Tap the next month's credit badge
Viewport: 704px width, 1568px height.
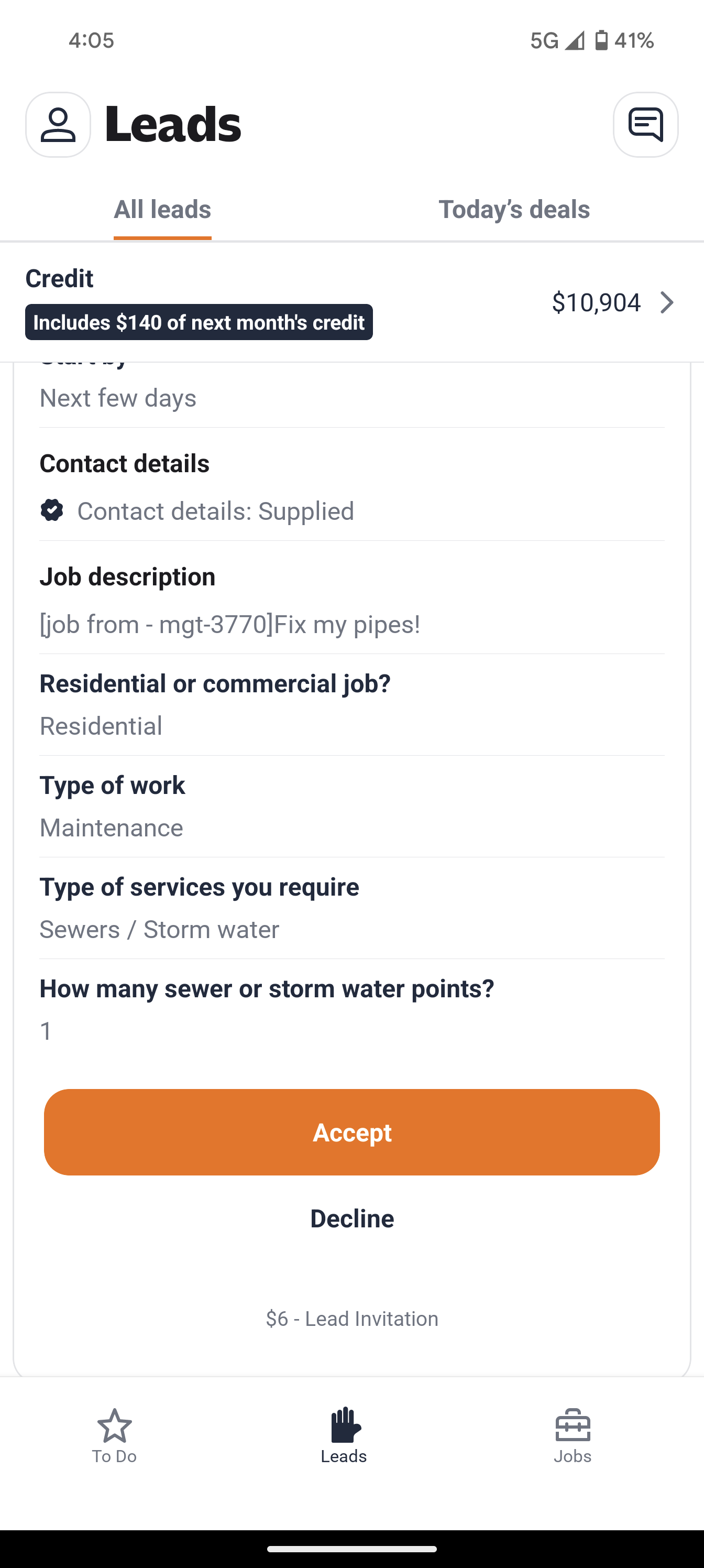199,322
